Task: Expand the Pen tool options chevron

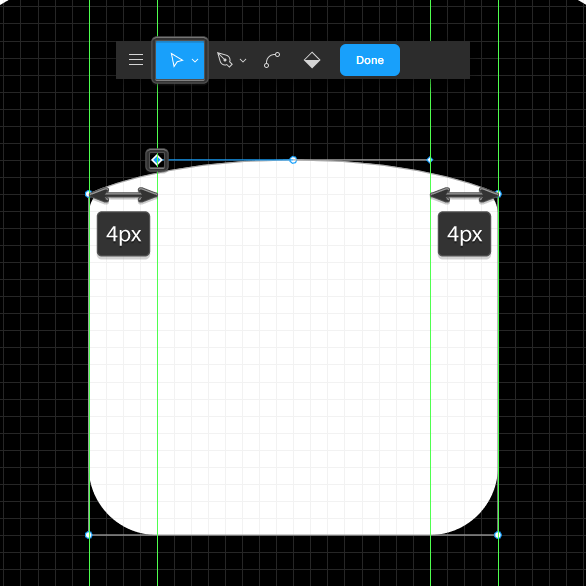Action: [243, 60]
